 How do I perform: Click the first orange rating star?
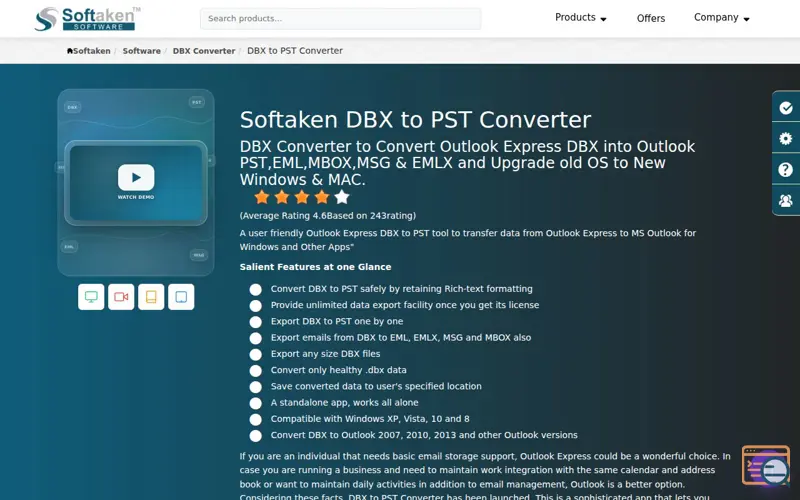262,197
